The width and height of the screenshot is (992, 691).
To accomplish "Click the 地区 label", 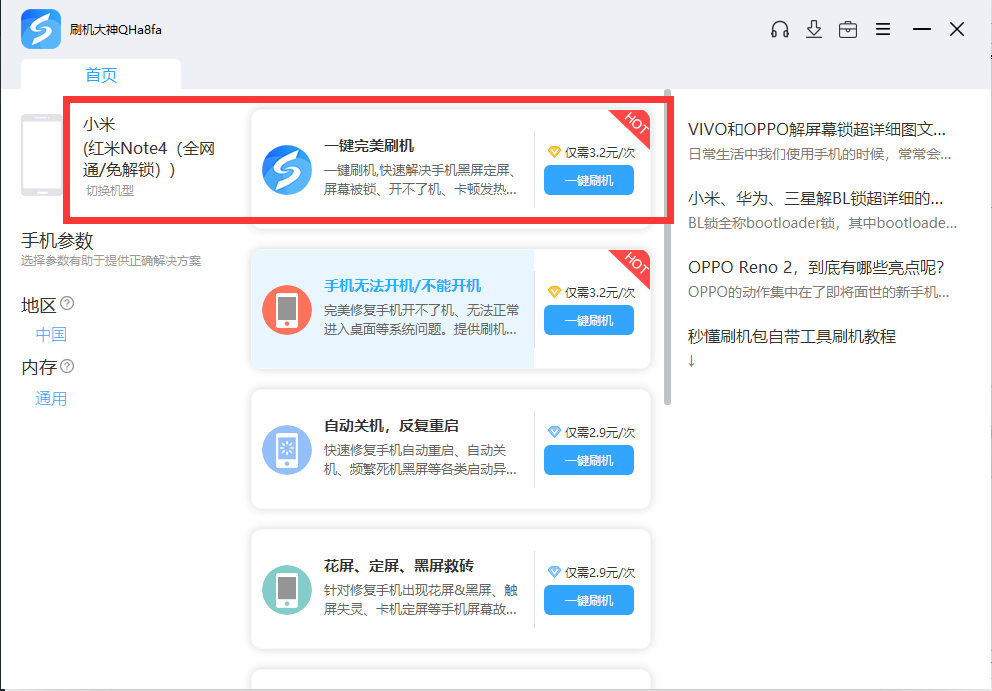I will (x=39, y=305).
